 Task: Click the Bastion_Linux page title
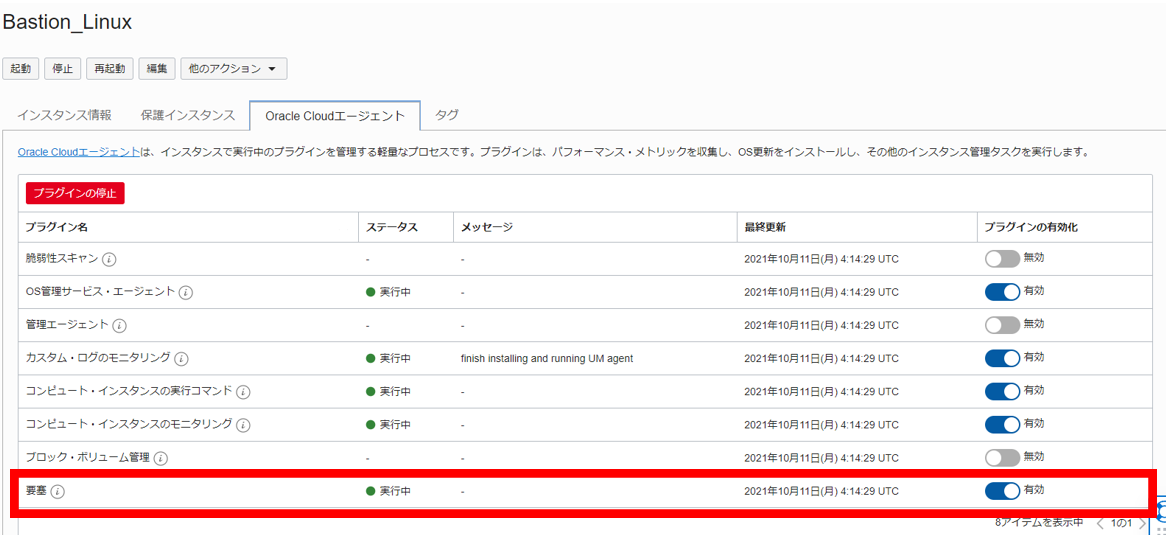(x=68, y=23)
